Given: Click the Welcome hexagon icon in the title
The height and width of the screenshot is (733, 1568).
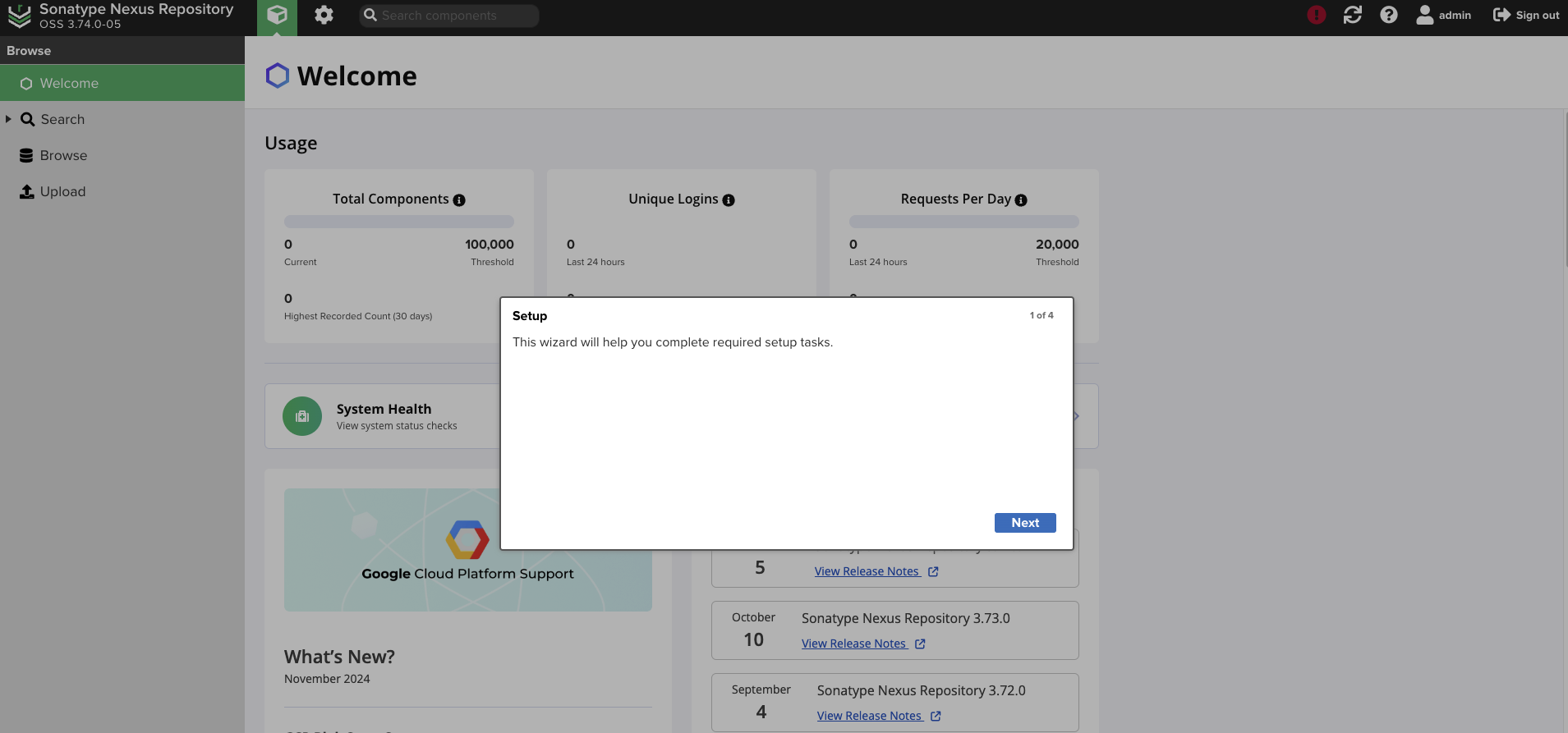Looking at the screenshot, I should point(278,76).
